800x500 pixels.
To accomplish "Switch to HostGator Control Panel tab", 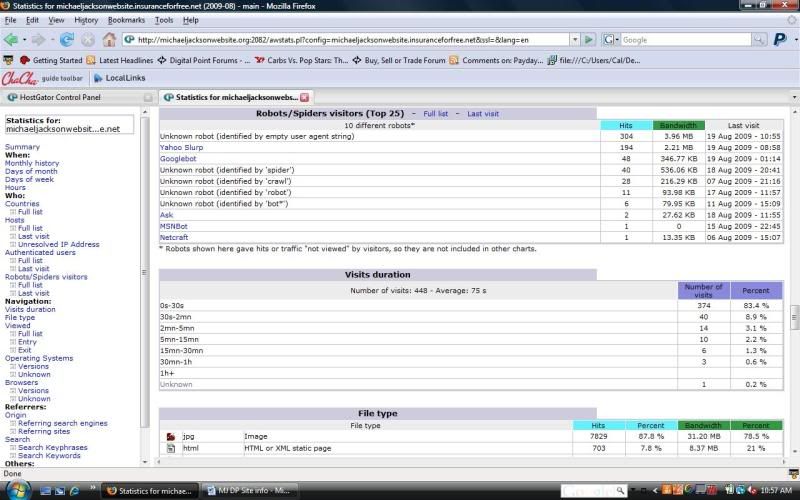I will pos(79,97).
